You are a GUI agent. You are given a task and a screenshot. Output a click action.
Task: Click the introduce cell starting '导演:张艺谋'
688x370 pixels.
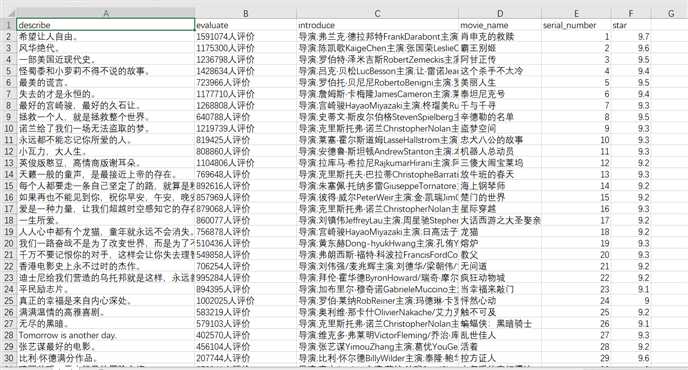378,346
